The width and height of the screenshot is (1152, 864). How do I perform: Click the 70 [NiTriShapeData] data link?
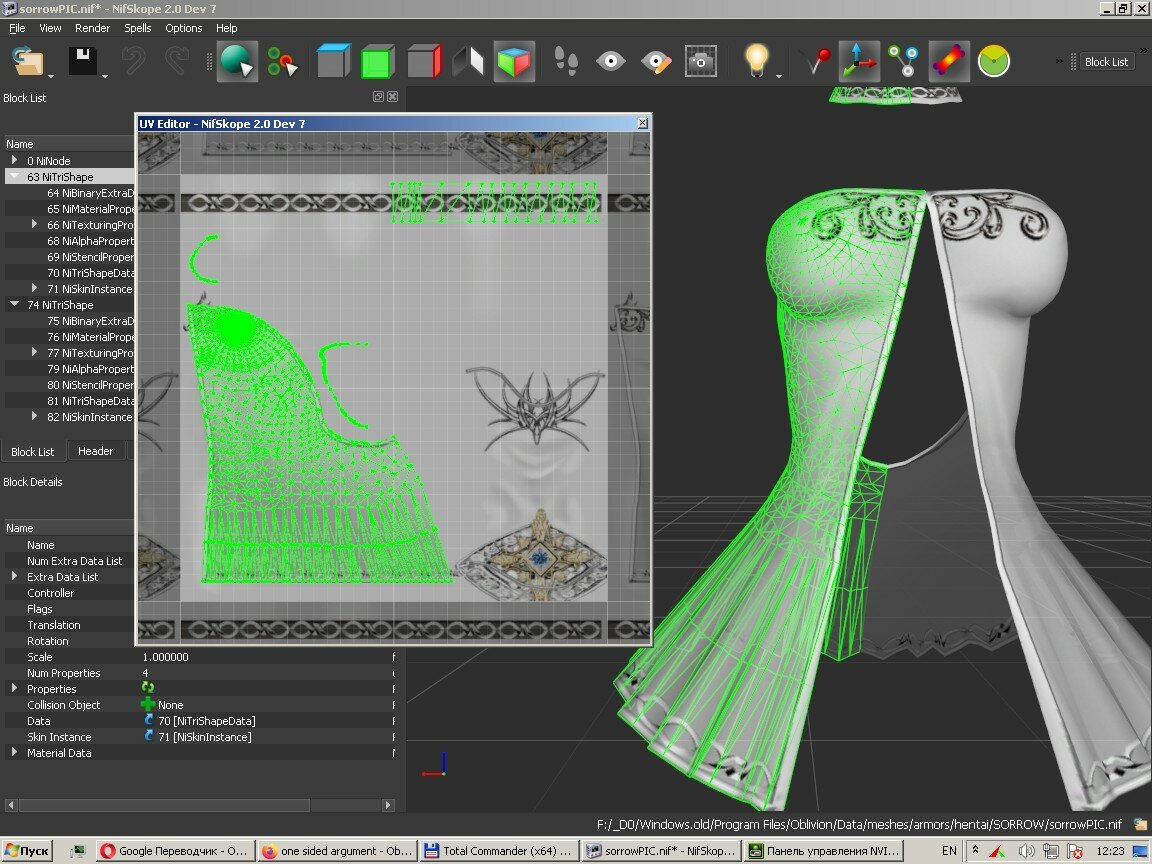point(206,721)
